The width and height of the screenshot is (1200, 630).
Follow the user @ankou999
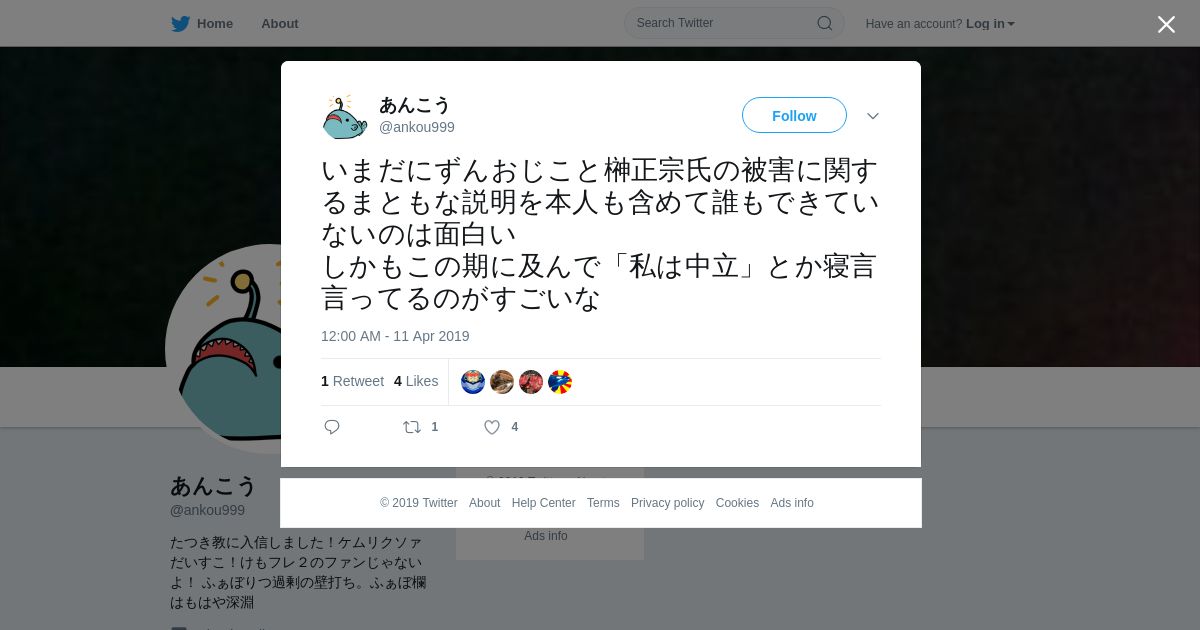click(794, 115)
